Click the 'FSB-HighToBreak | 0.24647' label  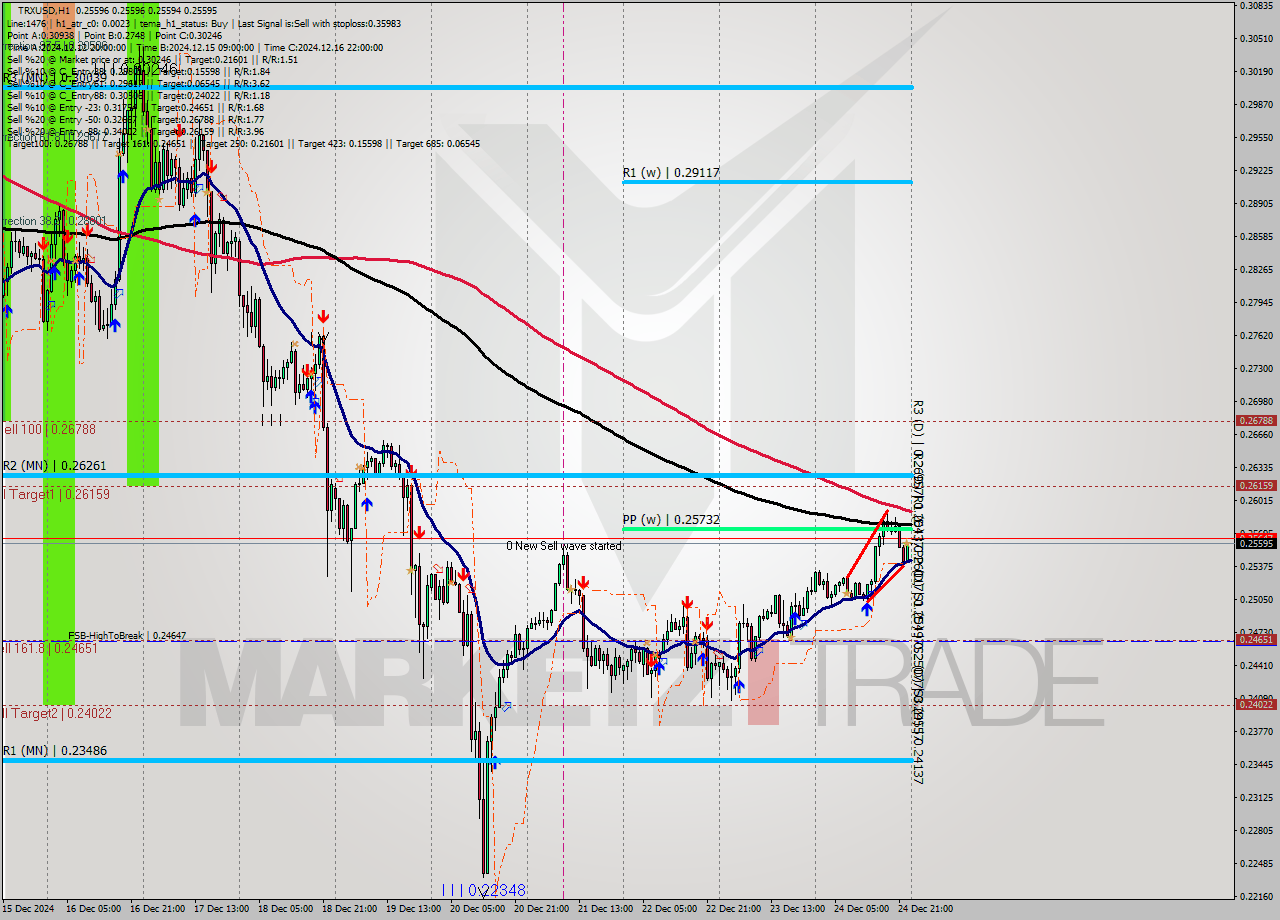pos(127,635)
